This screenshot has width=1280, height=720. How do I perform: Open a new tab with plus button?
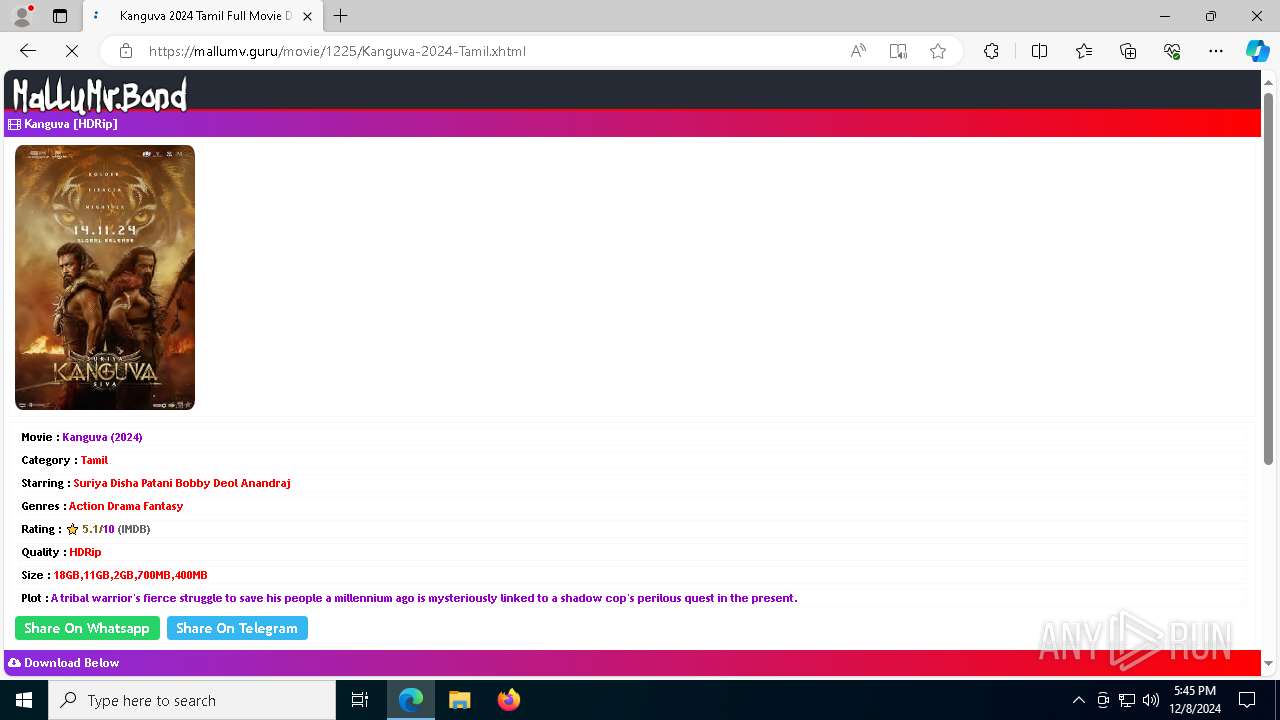click(x=341, y=16)
